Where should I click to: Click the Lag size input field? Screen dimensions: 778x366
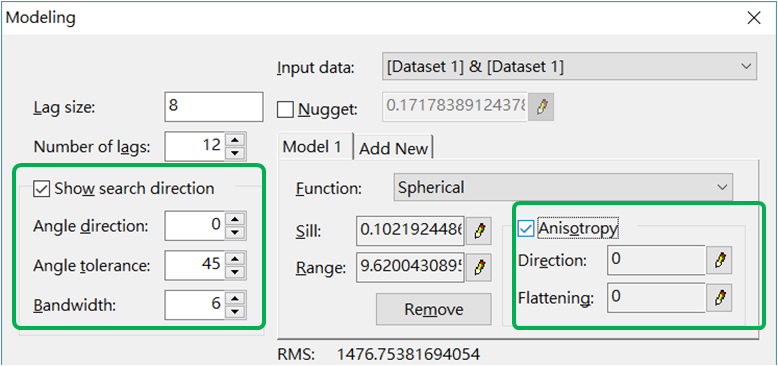tap(213, 107)
